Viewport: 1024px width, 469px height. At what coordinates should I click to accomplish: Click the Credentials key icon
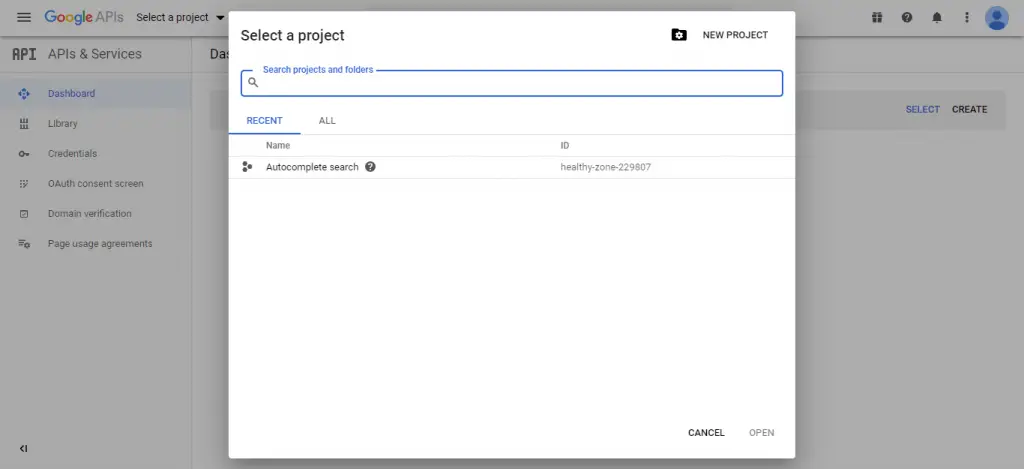[x=24, y=154]
